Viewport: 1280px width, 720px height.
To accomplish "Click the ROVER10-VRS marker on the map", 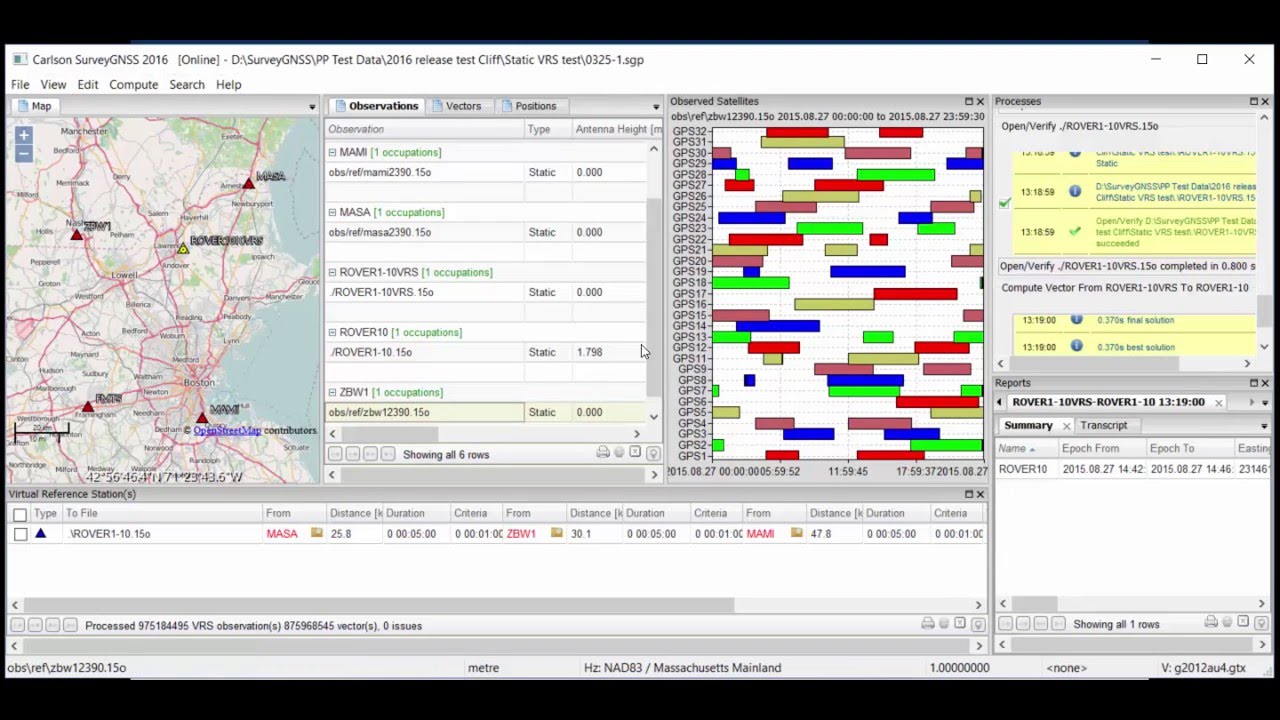I will (183, 249).
